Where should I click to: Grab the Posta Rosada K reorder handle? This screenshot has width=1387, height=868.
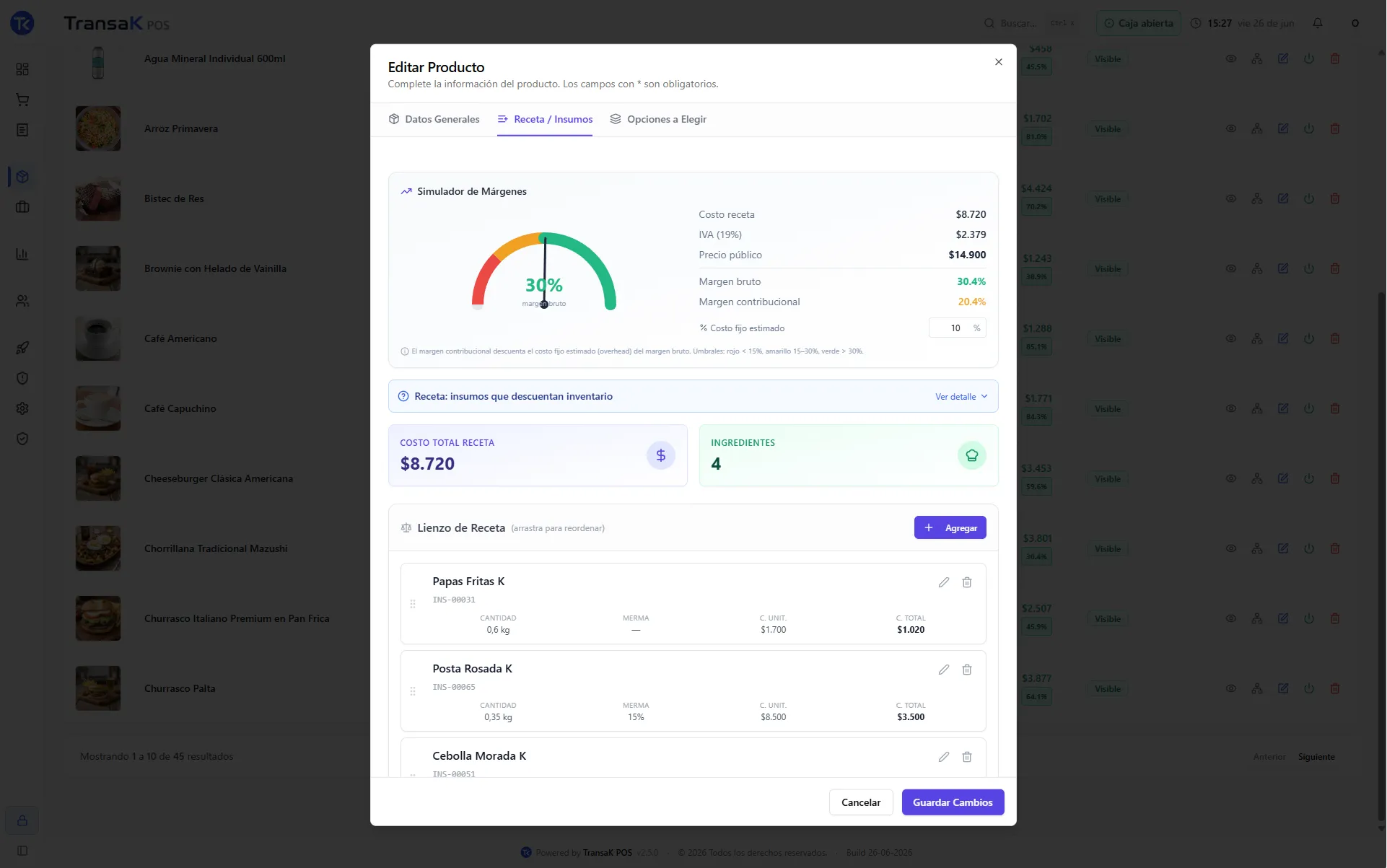click(x=413, y=691)
